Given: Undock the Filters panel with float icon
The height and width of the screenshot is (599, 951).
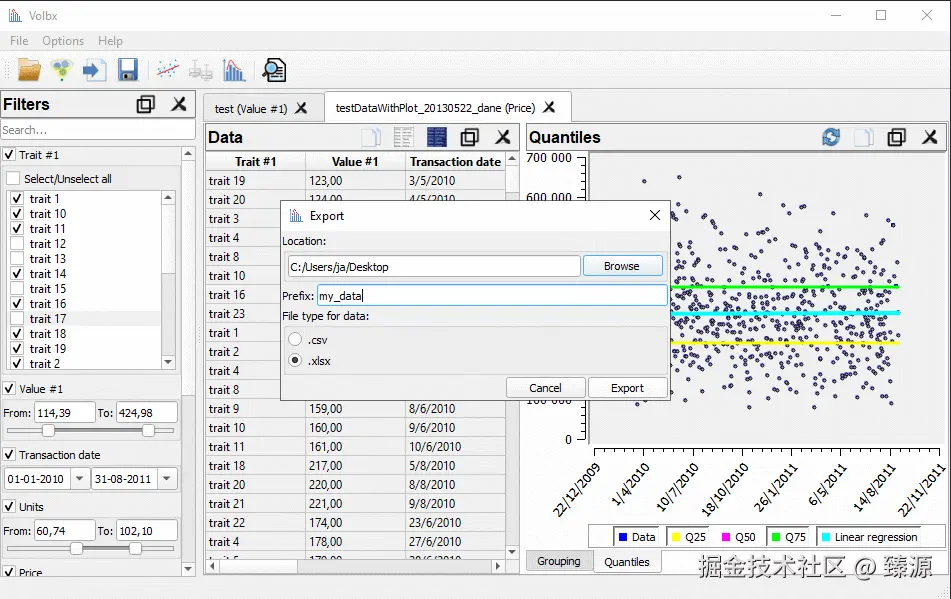Looking at the screenshot, I should (x=146, y=104).
